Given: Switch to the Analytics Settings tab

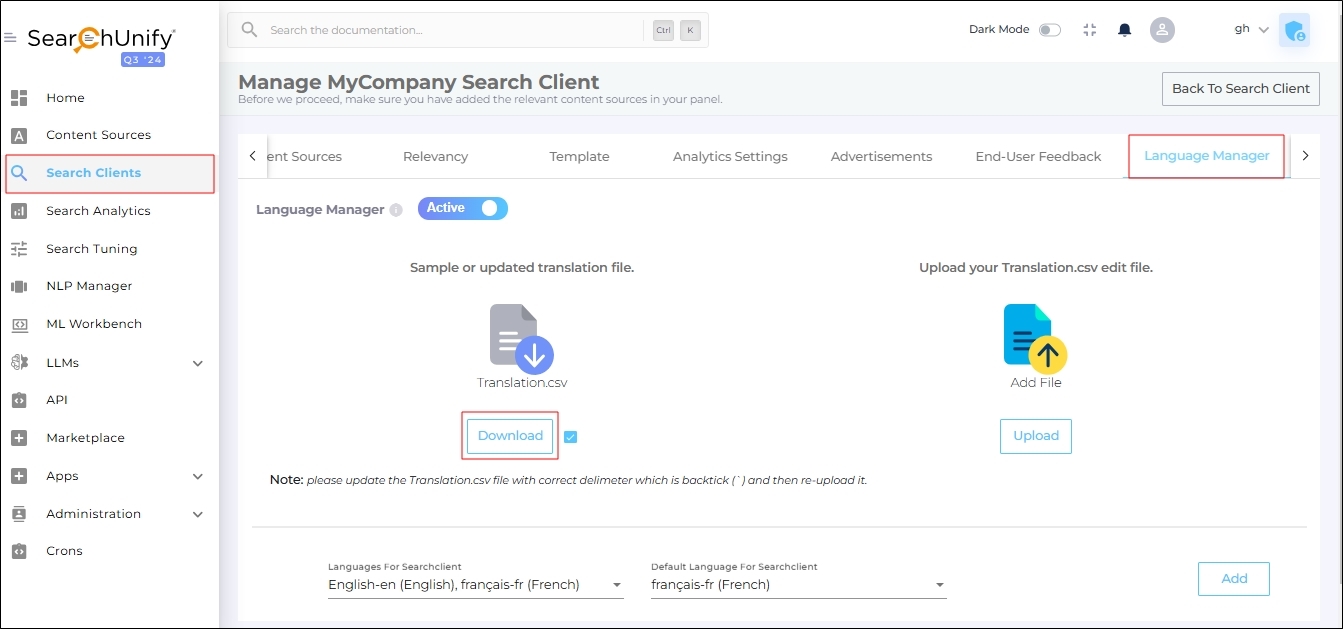Looking at the screenshot, I should [x=730, y=156].
